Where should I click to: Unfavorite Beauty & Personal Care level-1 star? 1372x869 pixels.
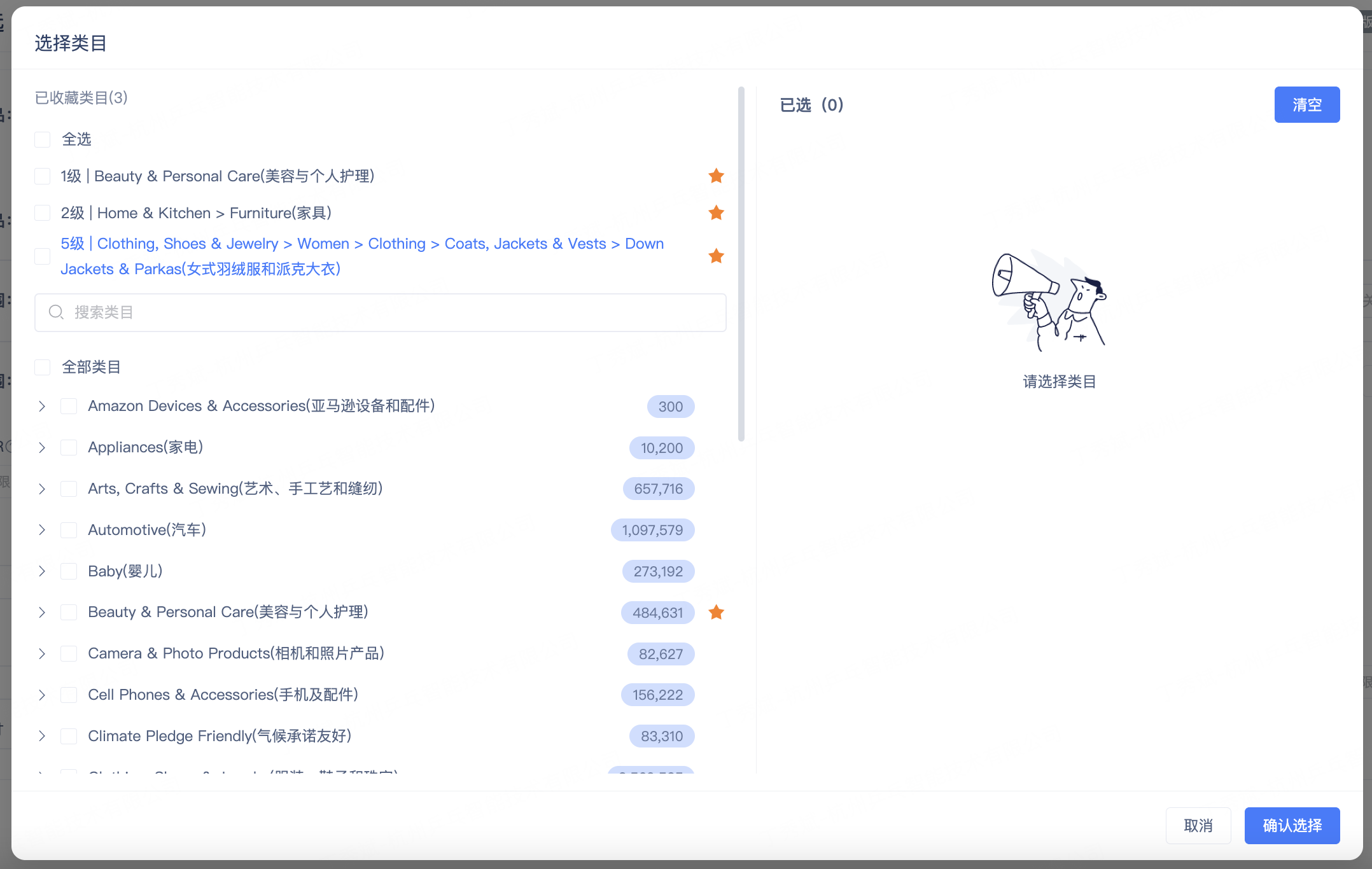pos(716,176)
